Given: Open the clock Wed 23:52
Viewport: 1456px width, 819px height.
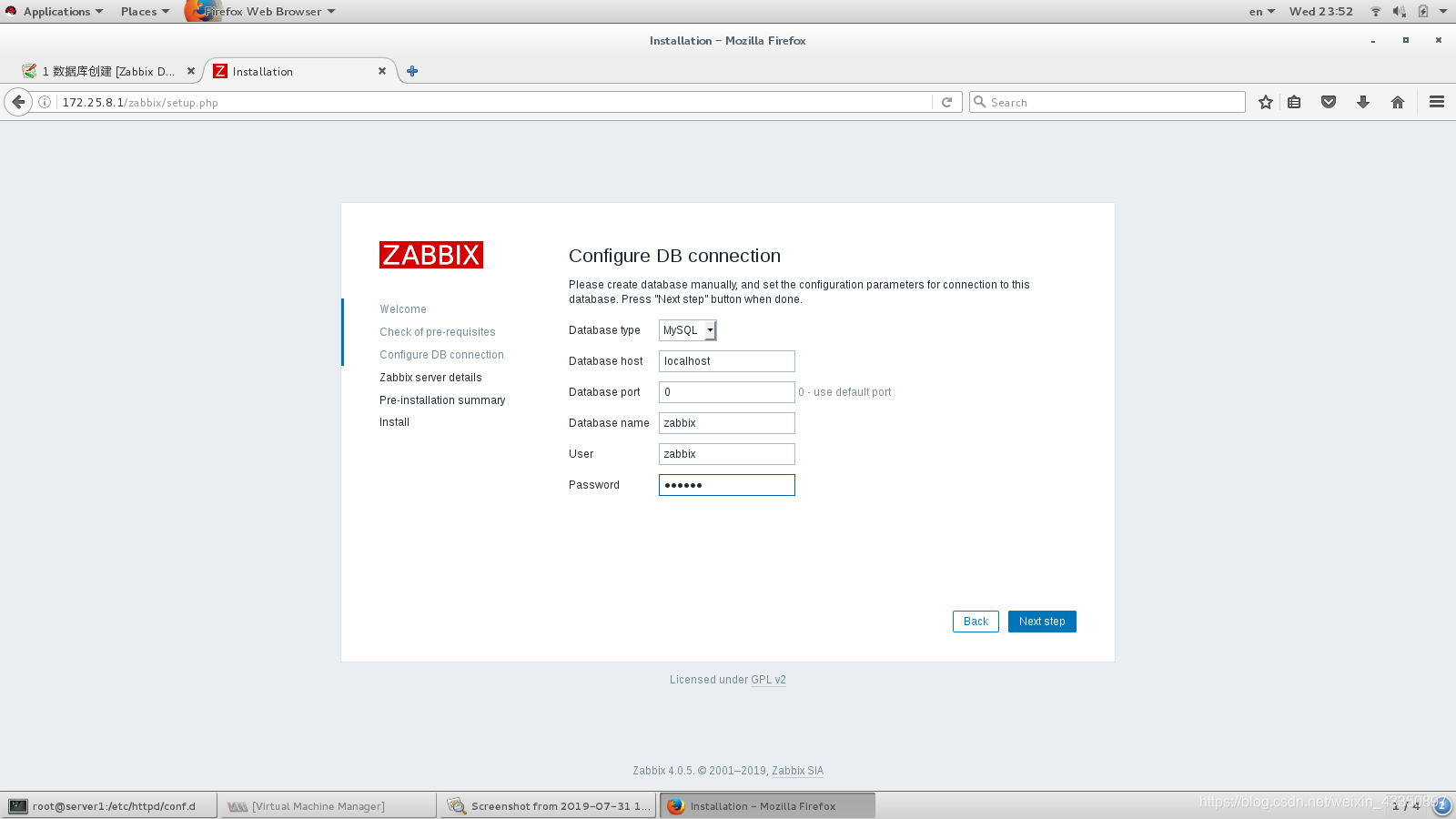Looking at the screenshot, I should [x=1320, y=11].
